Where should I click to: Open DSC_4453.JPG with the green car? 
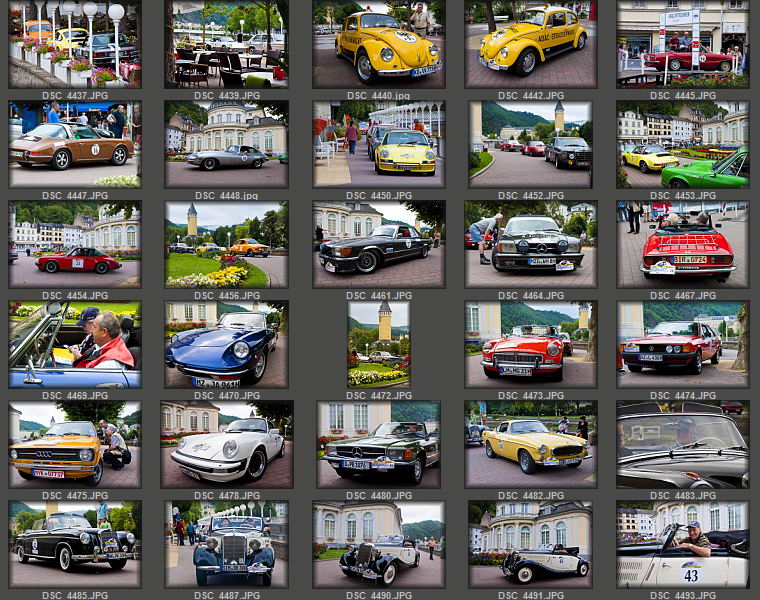pos(682,144)
